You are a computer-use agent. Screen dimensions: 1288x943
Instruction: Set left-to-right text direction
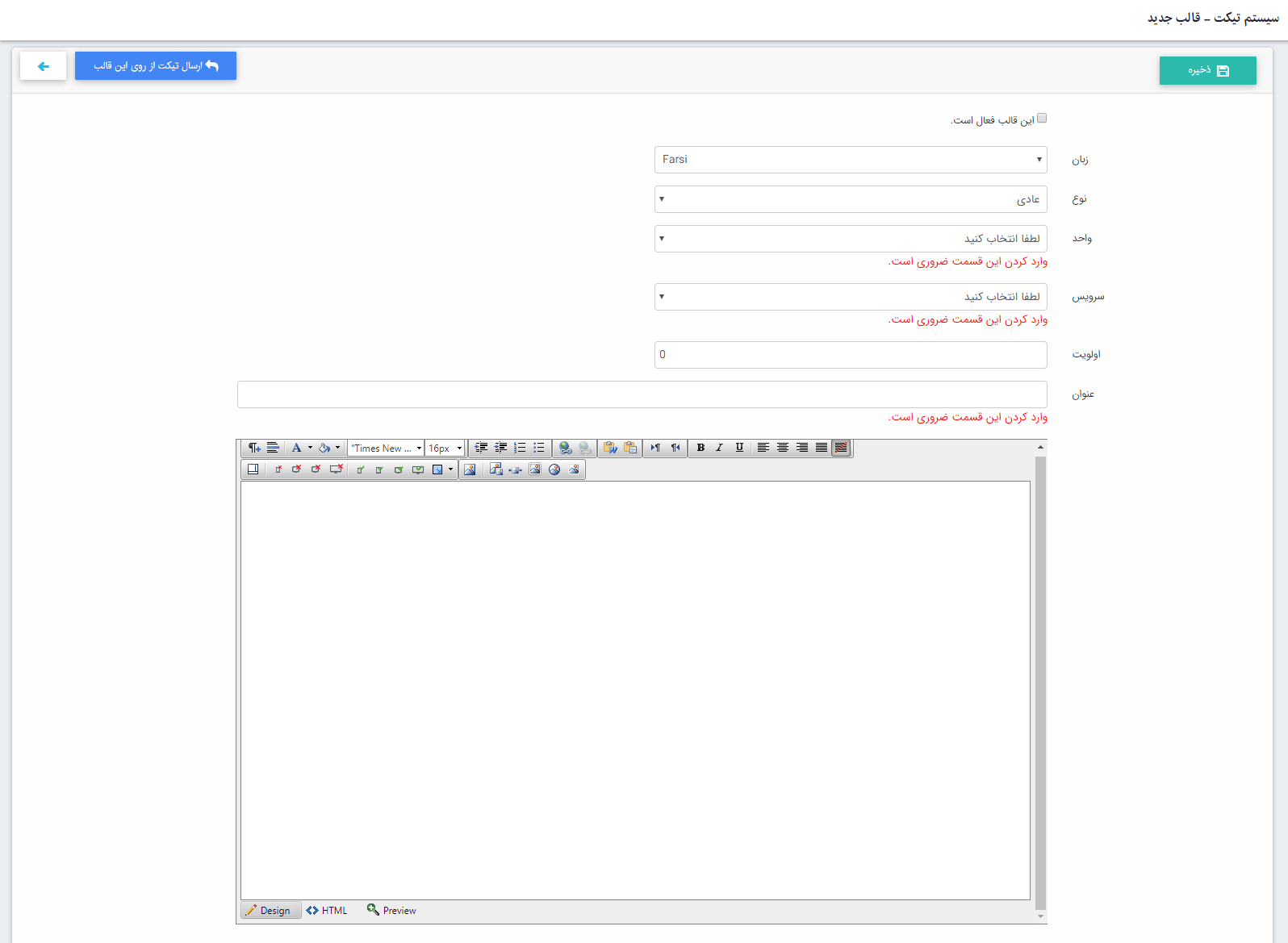point(655,448)
